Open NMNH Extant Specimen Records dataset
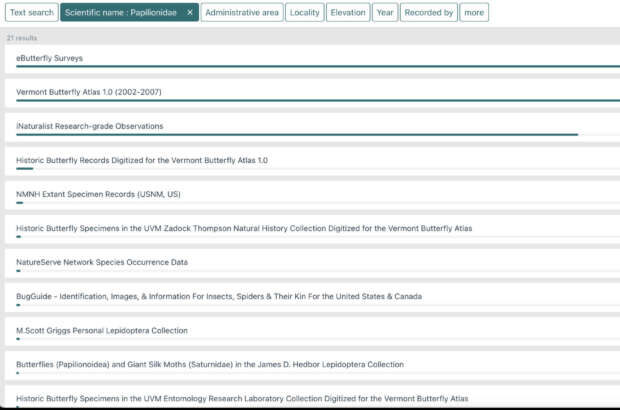This screenshot has width=620, height=410. point(98,194)
